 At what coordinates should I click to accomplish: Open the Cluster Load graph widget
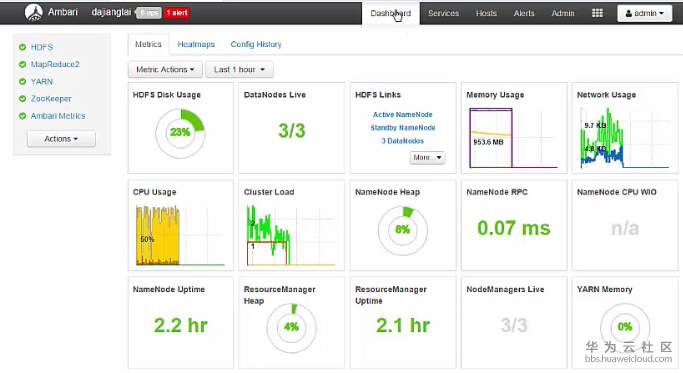pos(291,235)
